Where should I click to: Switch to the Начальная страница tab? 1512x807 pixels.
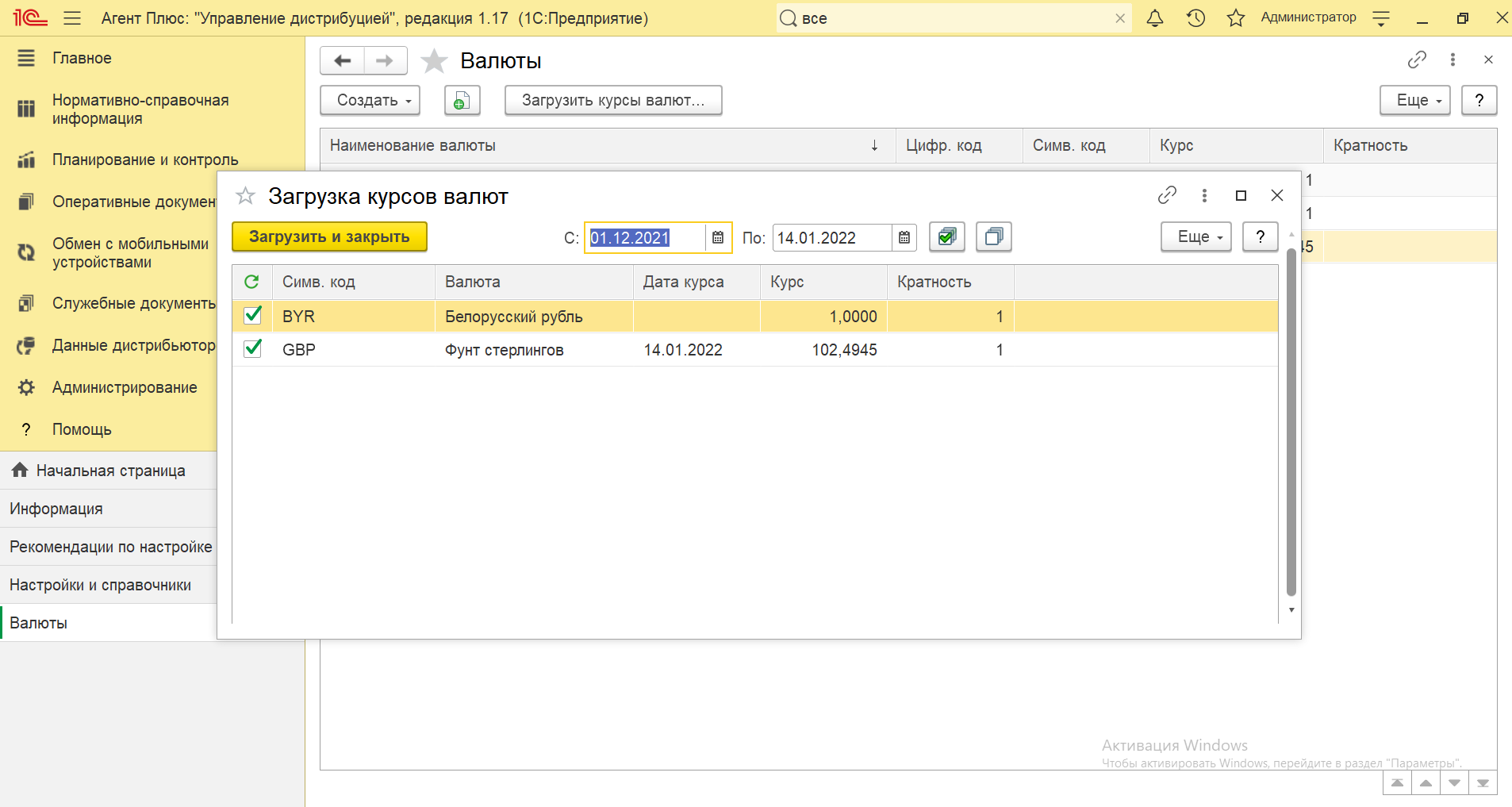click(110, 471)
